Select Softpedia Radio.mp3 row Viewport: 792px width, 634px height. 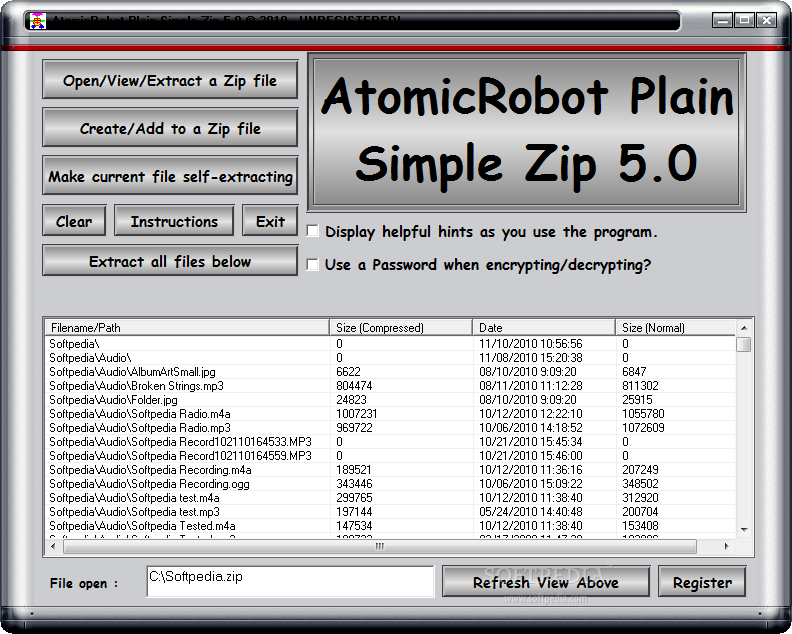point(390,428)
